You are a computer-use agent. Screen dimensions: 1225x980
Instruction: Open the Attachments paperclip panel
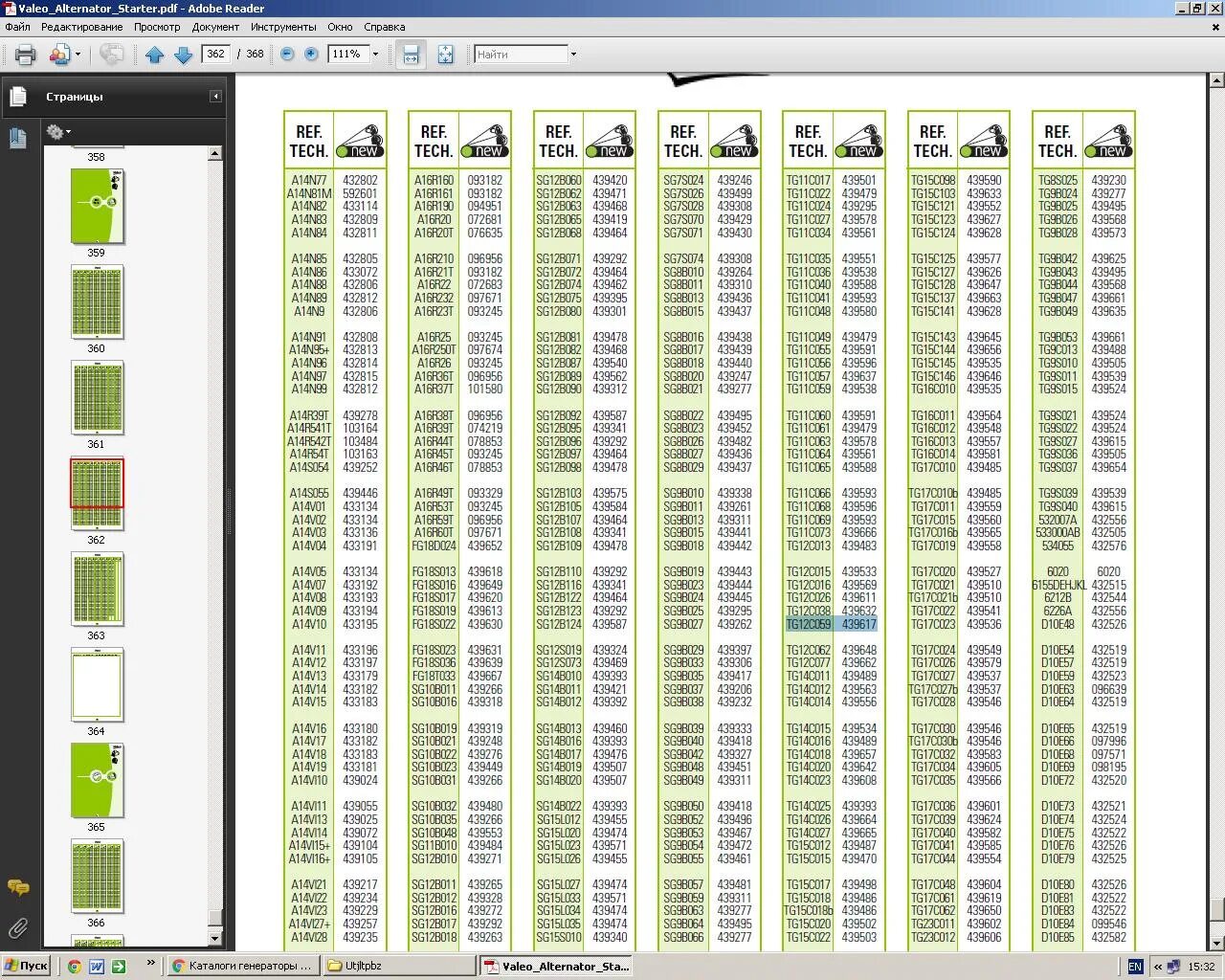point(17,927)
